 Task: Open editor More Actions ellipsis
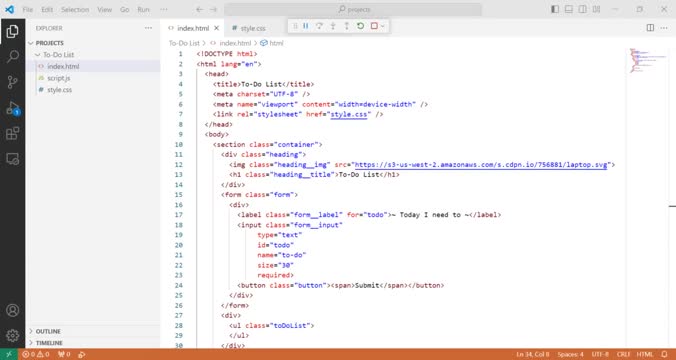(663, 28)
